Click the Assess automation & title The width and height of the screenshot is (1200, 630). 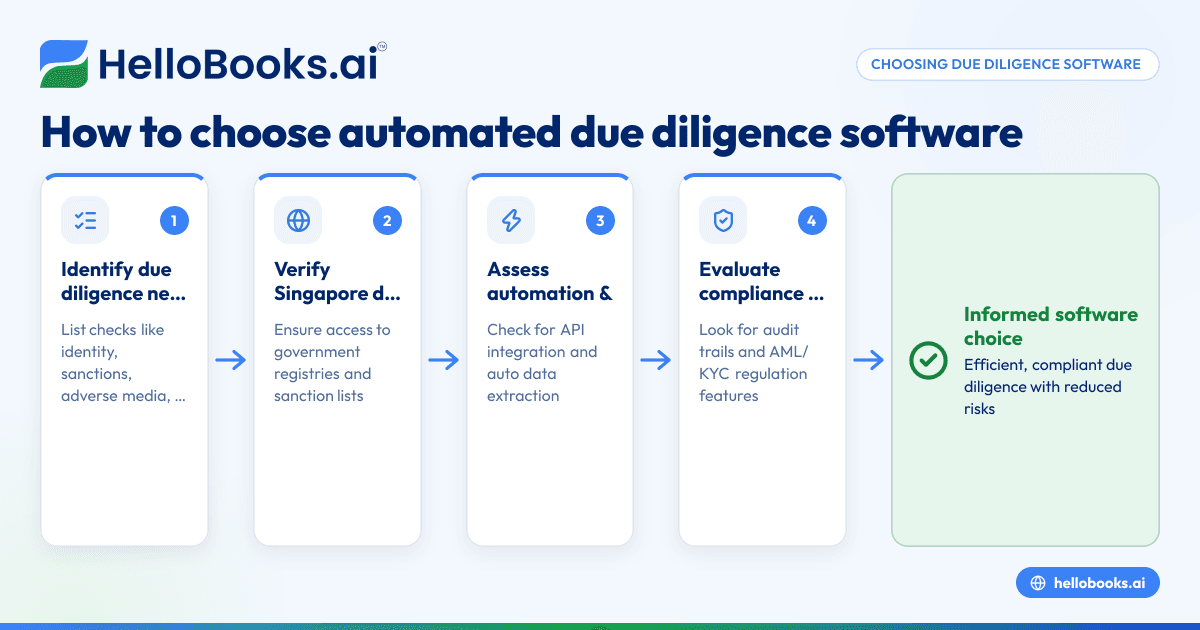[x=550, y=281]
